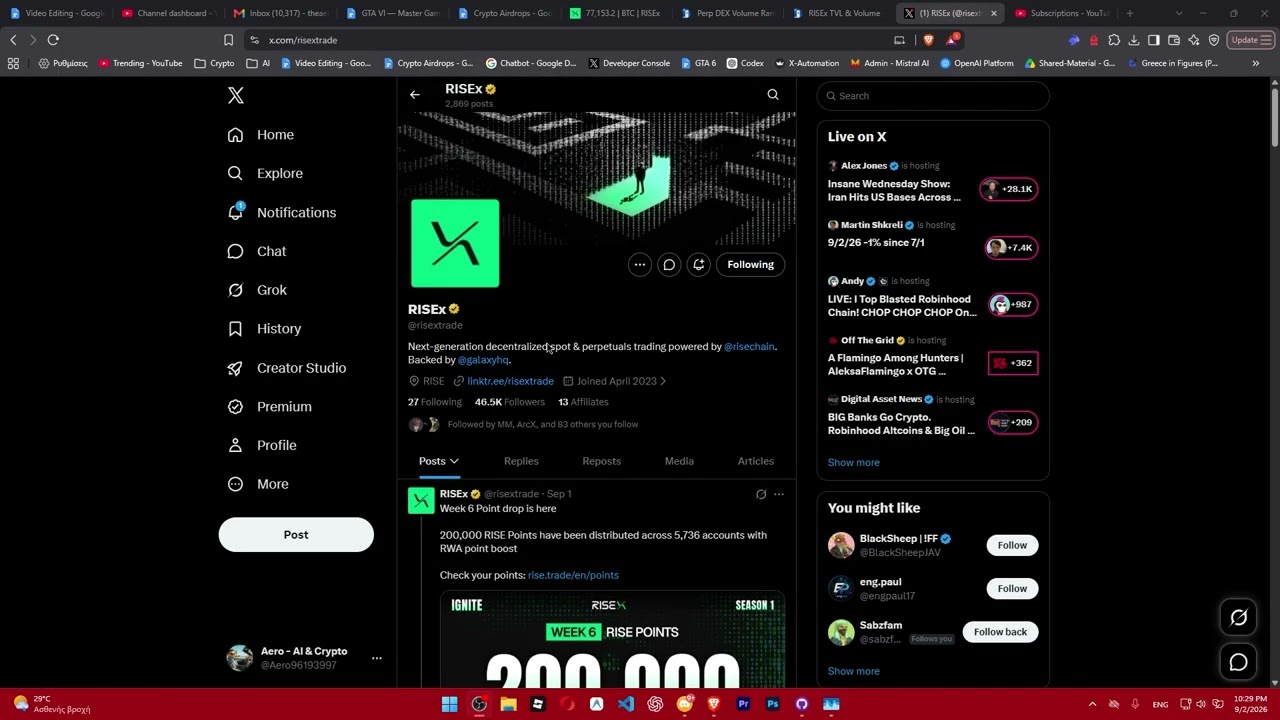Go back with the profile back arrow
This screenshot has height=720, width=1280.
(415, 95)
